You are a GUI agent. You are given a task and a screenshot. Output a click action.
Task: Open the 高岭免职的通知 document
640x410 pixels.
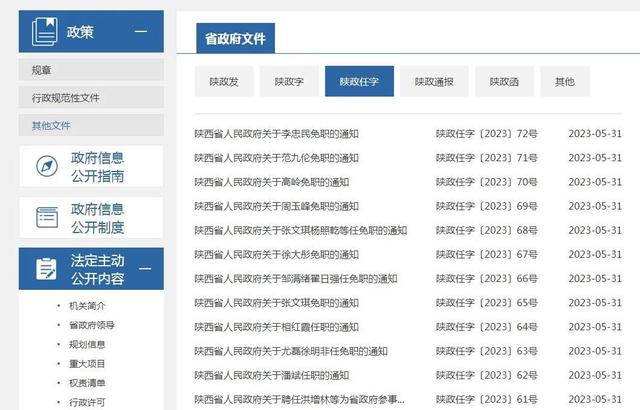271,182
